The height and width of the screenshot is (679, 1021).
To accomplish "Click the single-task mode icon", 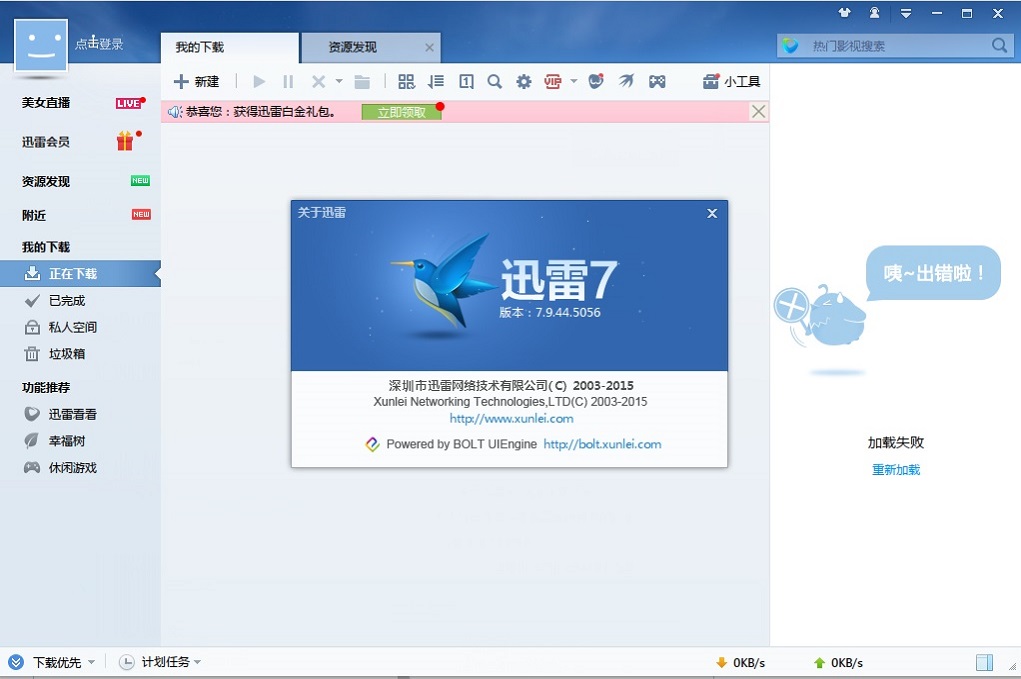I will click(x=466, y=81).
